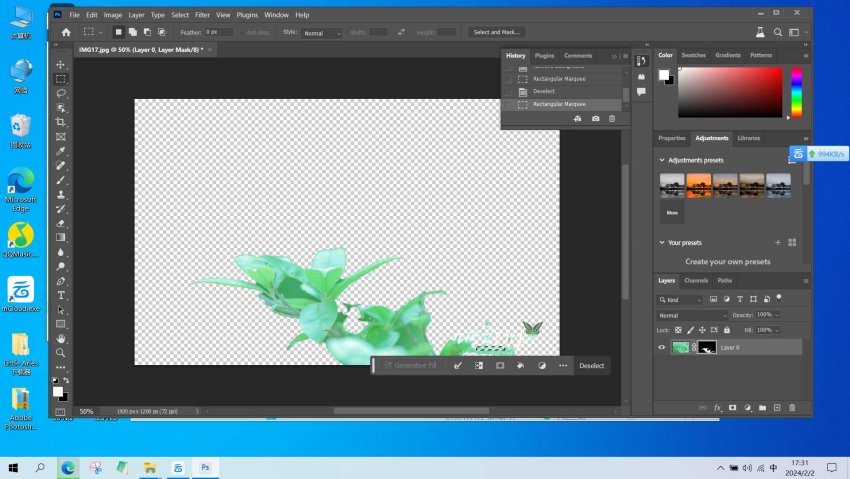Select the Eraser tool
Image resolution: width=850 pixels, height=479 pixels.
coord(61,223)
